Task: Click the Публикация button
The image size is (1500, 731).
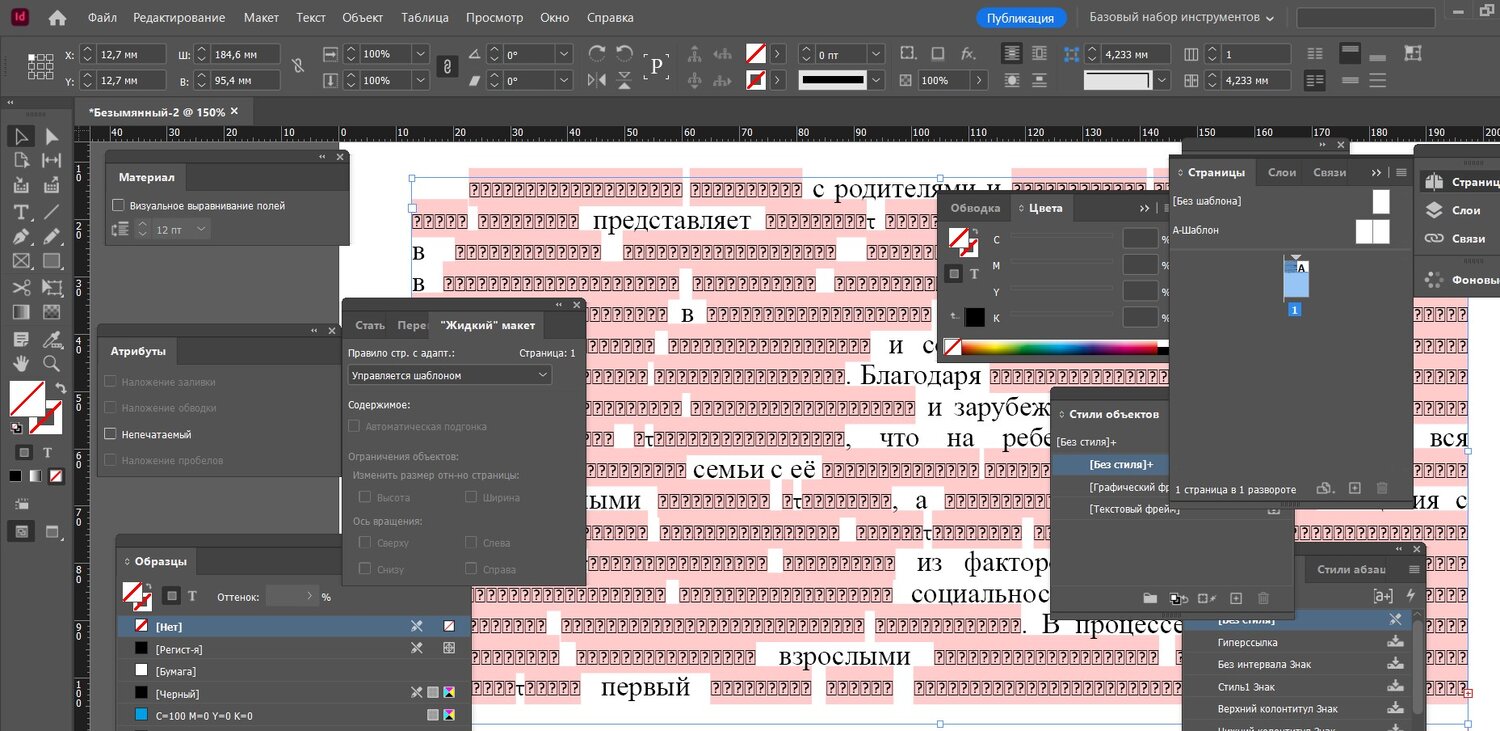Action: [1020, 18]
